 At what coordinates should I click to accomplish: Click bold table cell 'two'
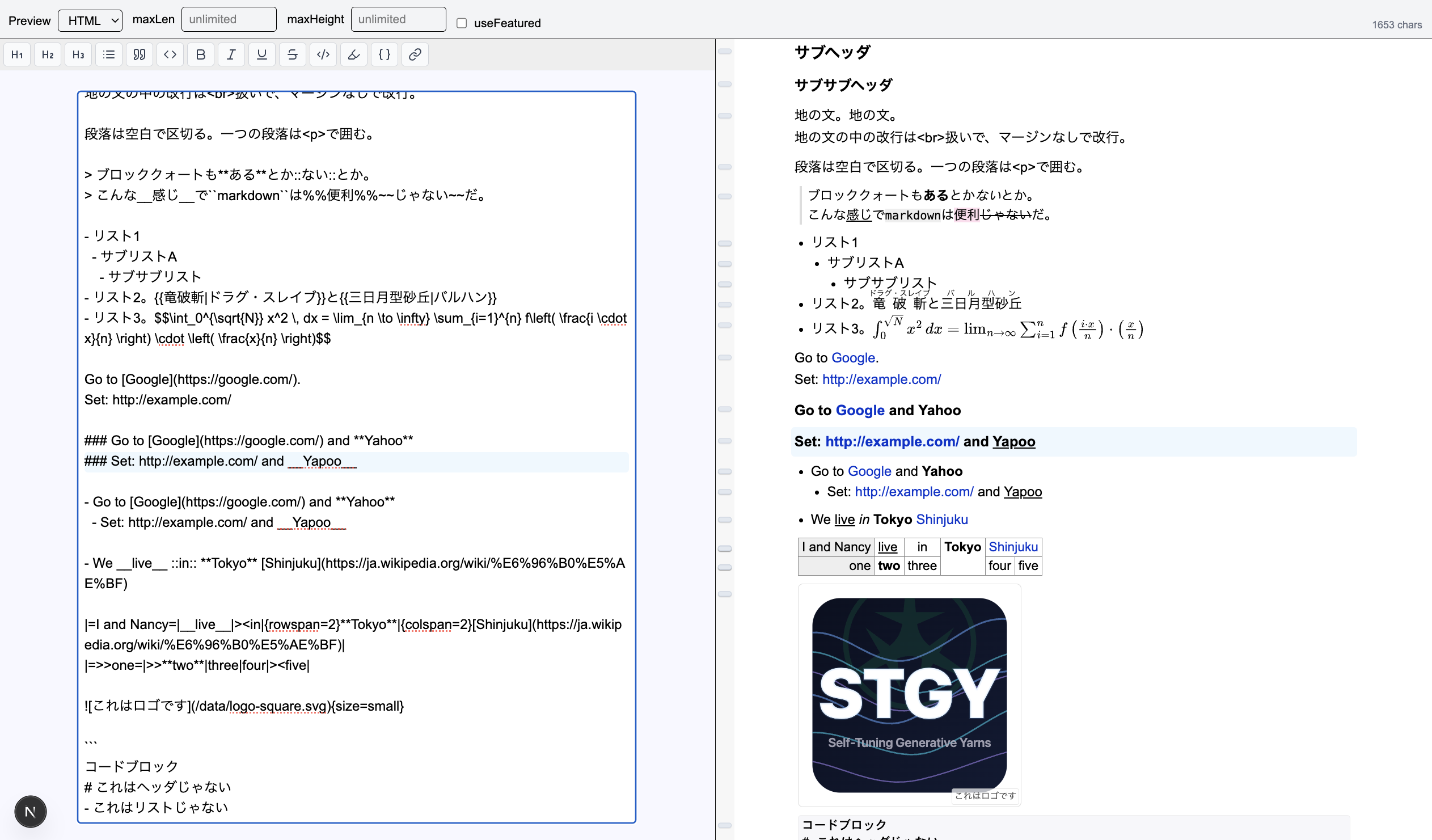889,565
